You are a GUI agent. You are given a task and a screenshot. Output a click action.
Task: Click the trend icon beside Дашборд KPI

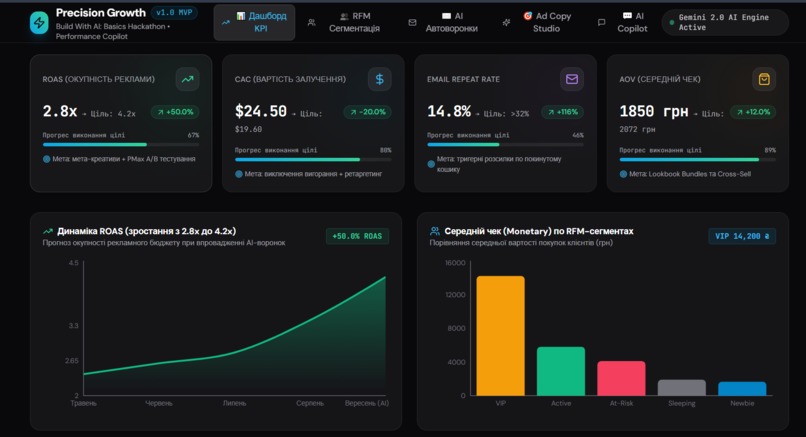click(226, 23)
